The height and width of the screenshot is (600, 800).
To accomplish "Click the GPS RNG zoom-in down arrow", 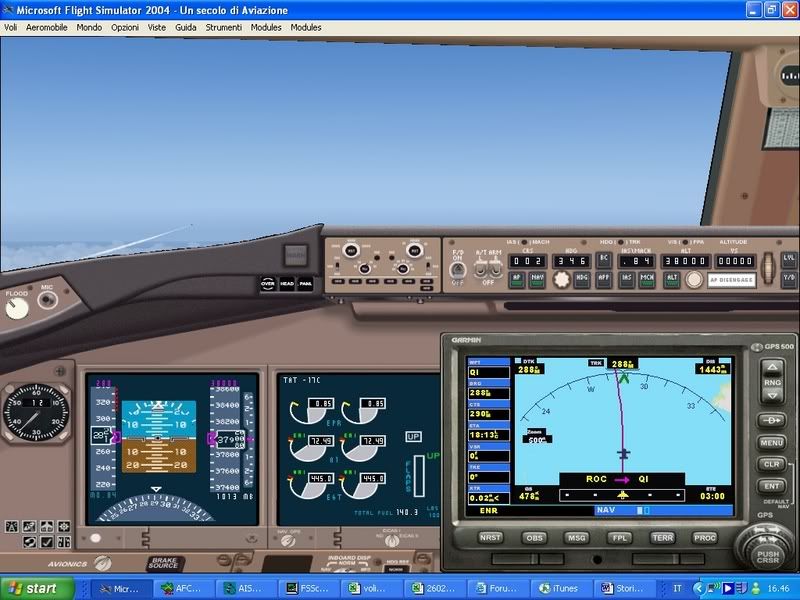I will pos(772,395).
